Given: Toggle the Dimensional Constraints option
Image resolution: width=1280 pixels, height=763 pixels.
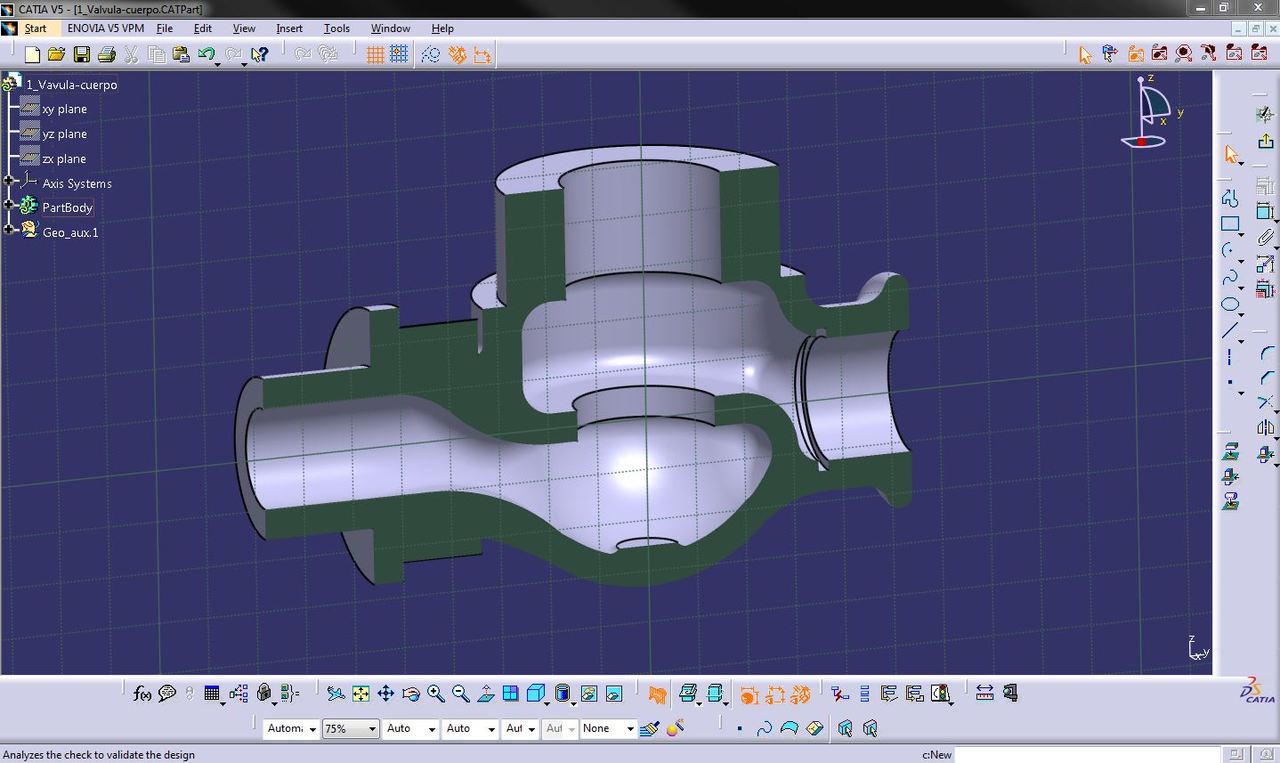Looking at the screenshot, I should pyautogui.click(x=482, y=55).
